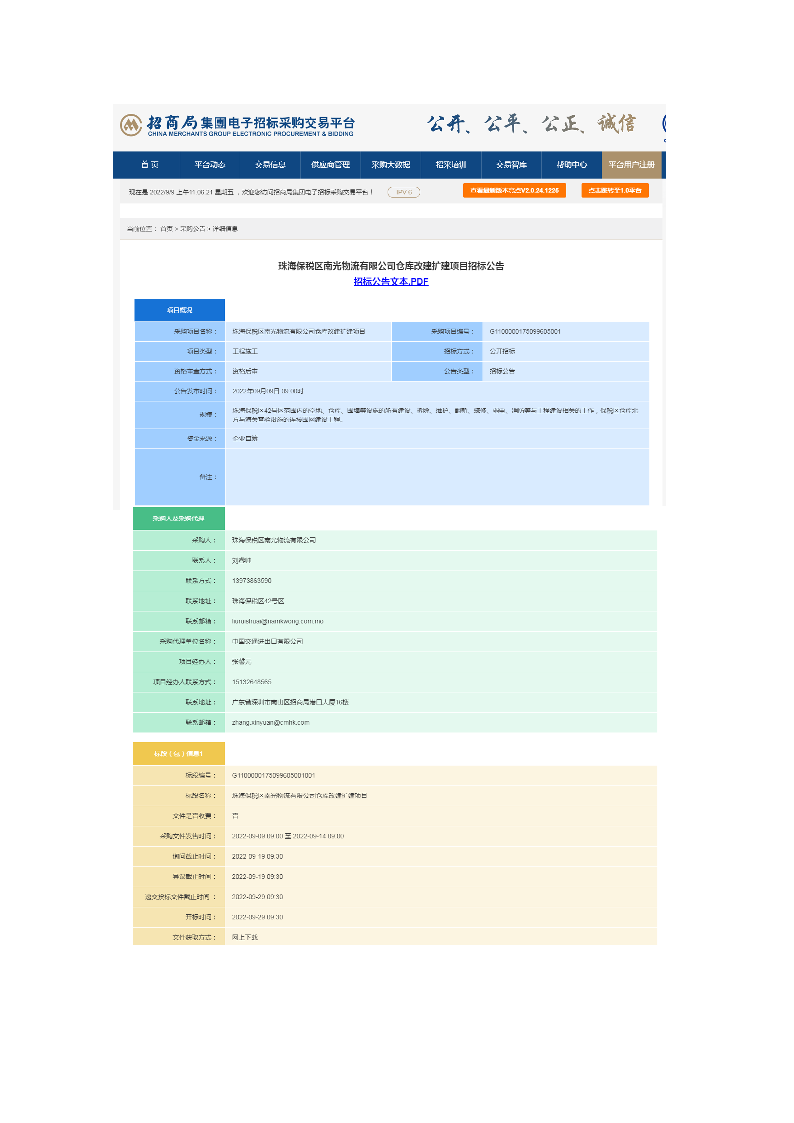
Task: Open the 采购大数据 navigation item
Action: [390, 165]
